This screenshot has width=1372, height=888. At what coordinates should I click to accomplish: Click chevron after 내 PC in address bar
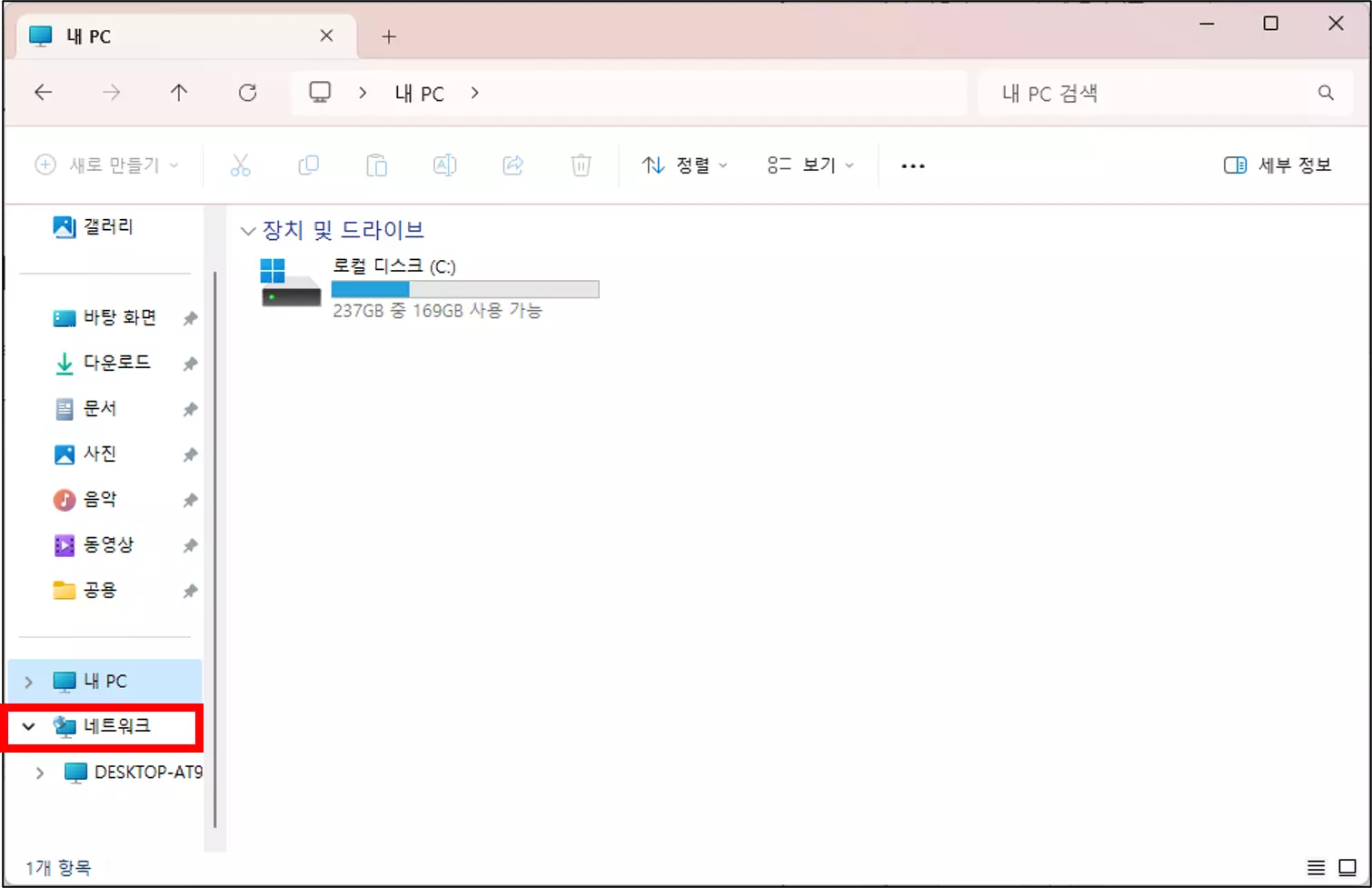point(474,93)
